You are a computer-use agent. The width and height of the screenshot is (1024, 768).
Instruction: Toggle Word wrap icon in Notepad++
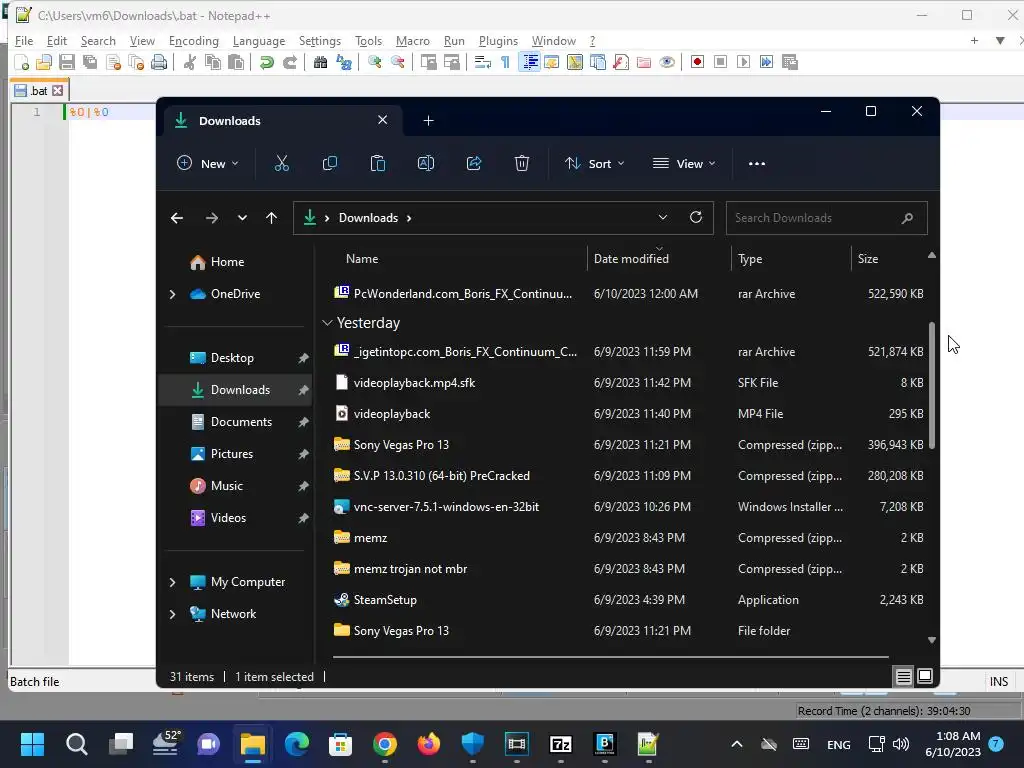click(483, 62)
